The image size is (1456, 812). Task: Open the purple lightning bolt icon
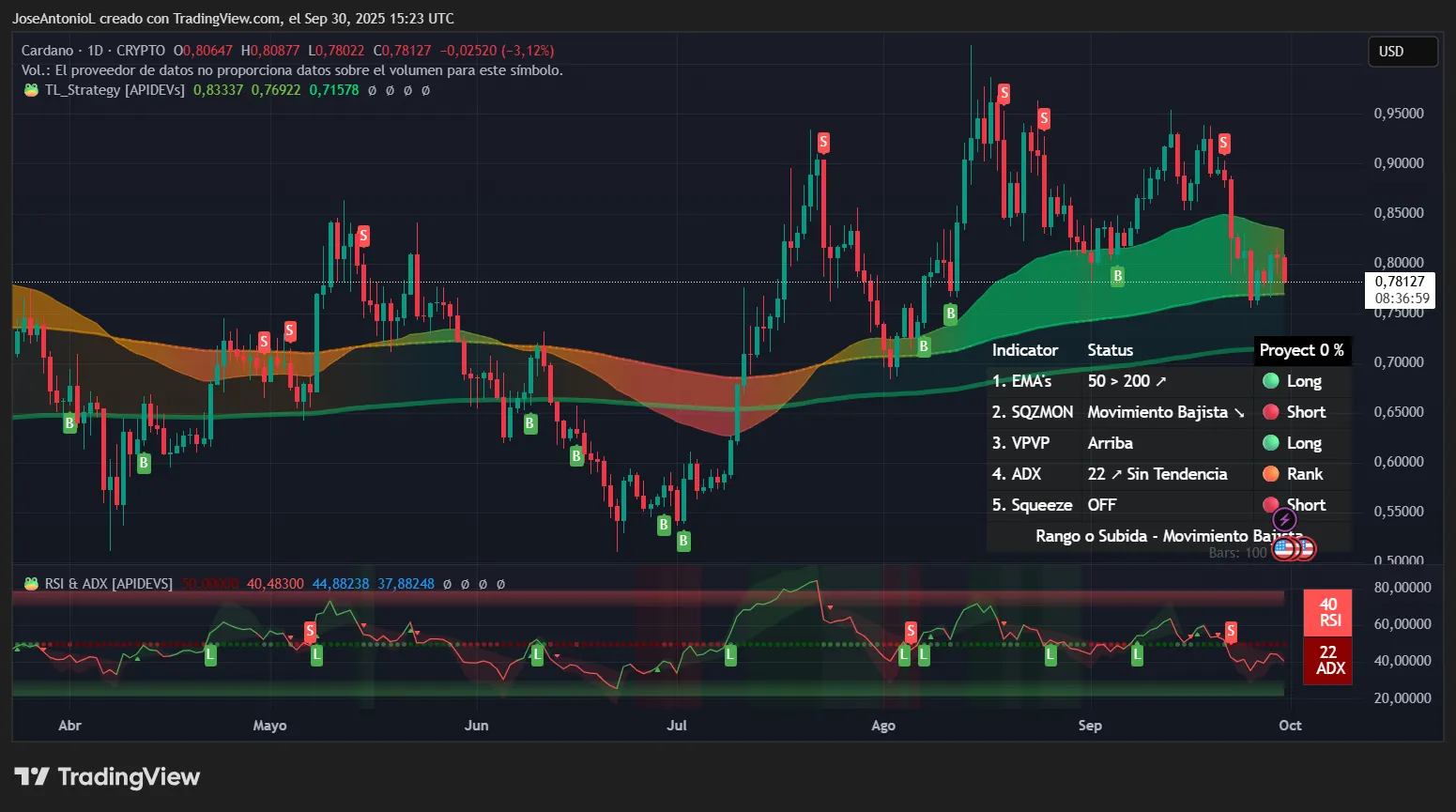(1283, 519)
